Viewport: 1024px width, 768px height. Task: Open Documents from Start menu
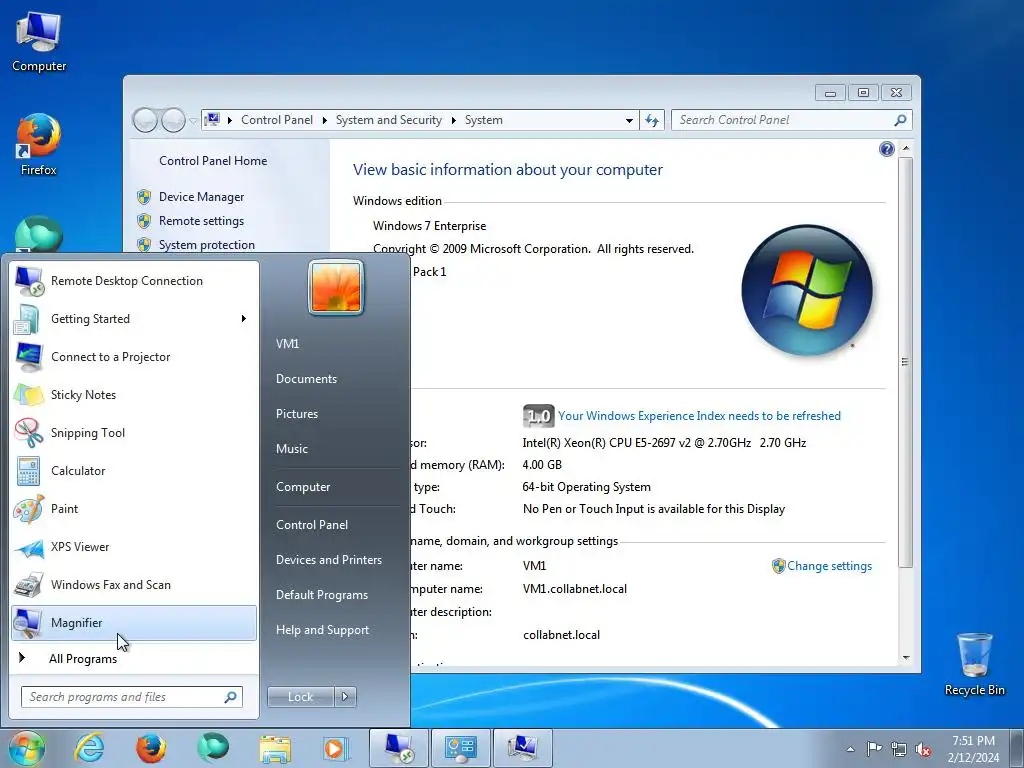pos(306,379)
